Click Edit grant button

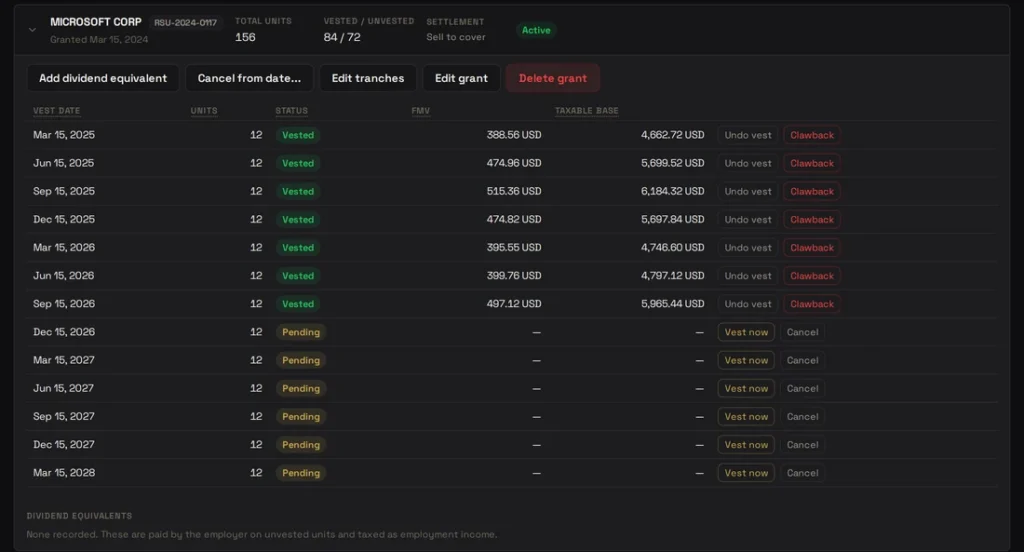pos(461,78)
